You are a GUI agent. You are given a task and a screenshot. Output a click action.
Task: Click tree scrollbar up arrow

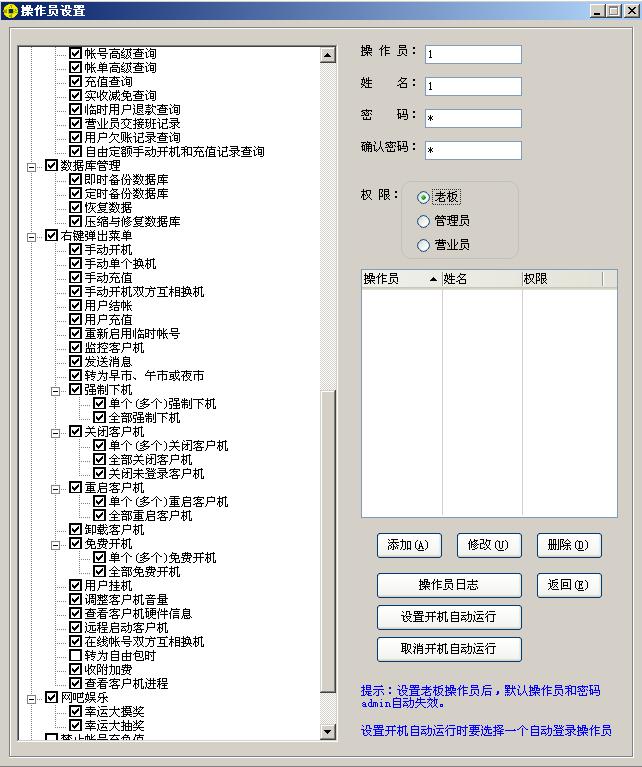(x=328, y=55)
